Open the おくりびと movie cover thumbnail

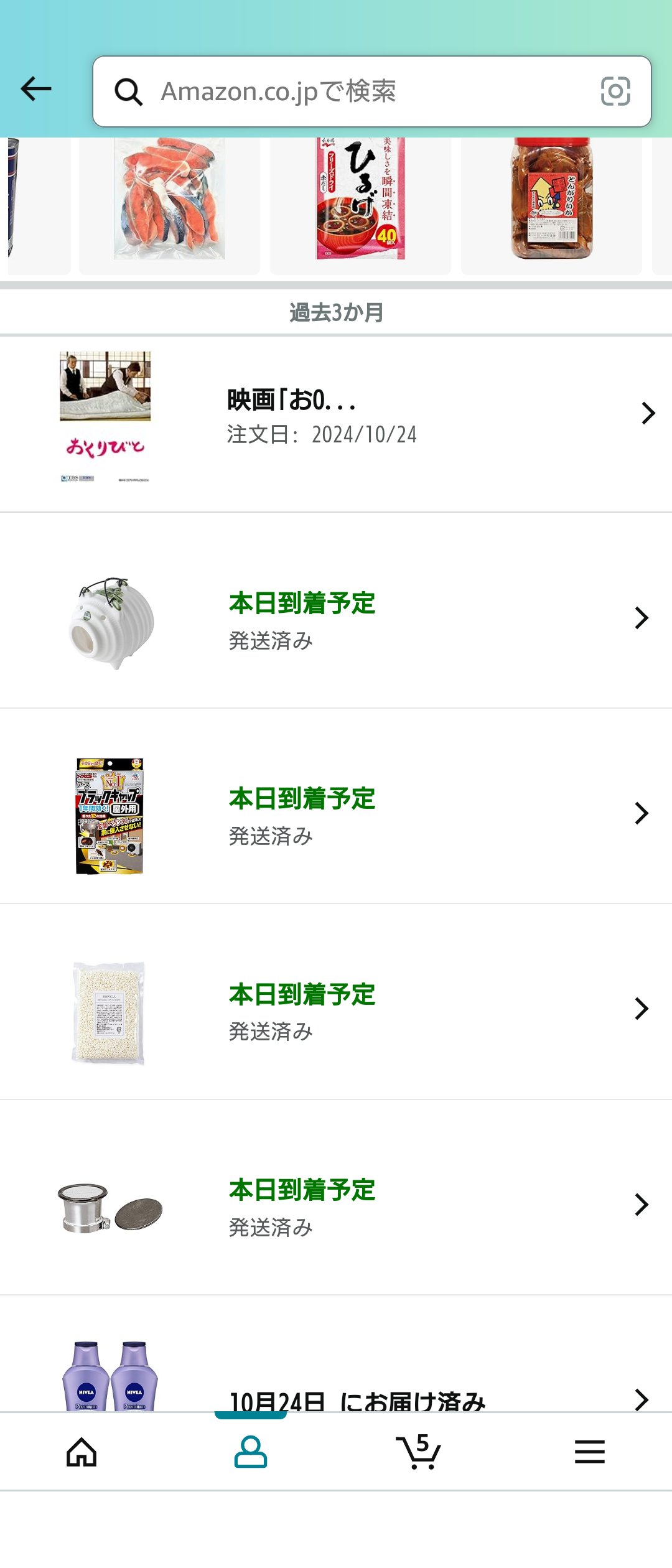point(105,417)
